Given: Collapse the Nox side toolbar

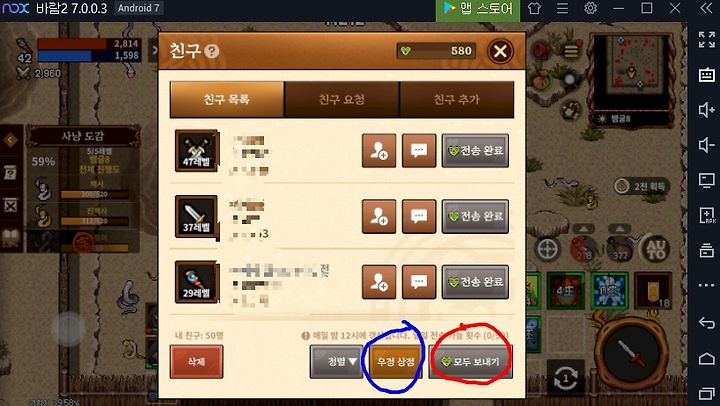Looking at the screenshot, I should 706,8.
